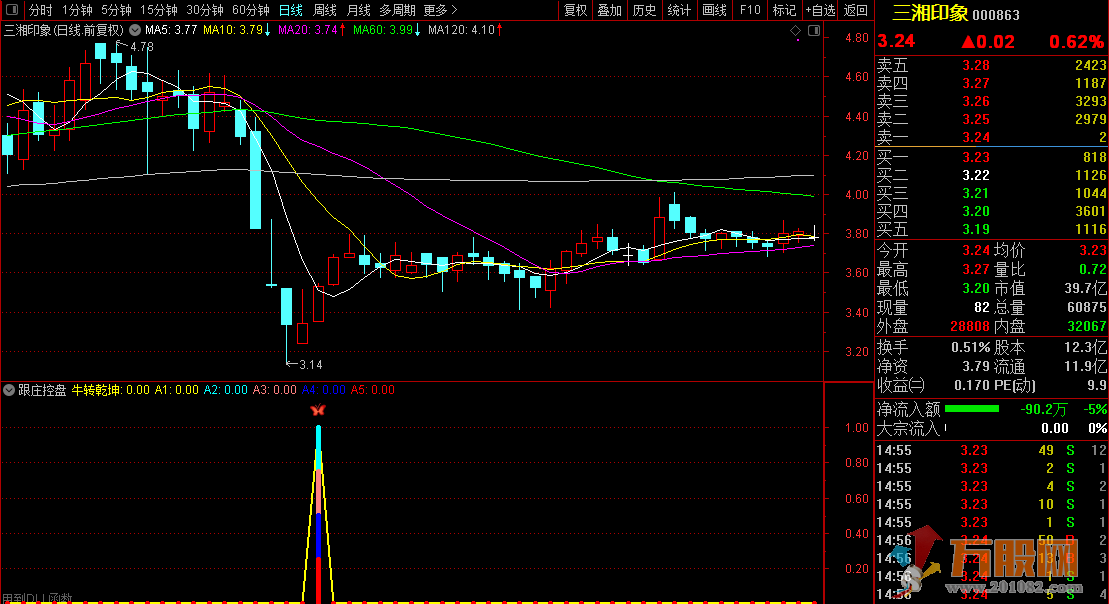Click the 卖一 ask row at 3.24
This screenshot has width=1109, height=604.
pos(992,137)
